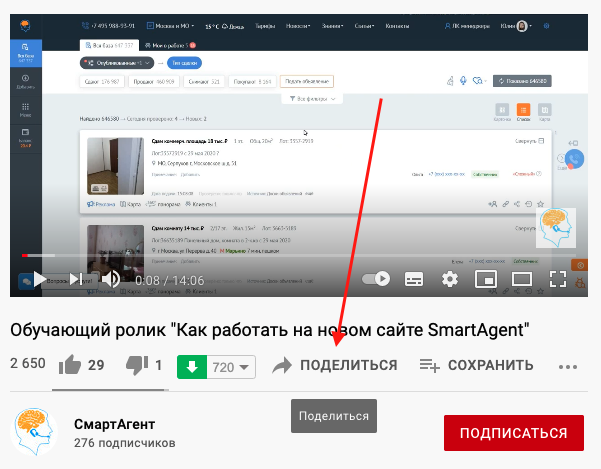The height and width of the screenshot is (469, 601).
Task: Click 2 650 view count
Action: [x=28, y=363]
